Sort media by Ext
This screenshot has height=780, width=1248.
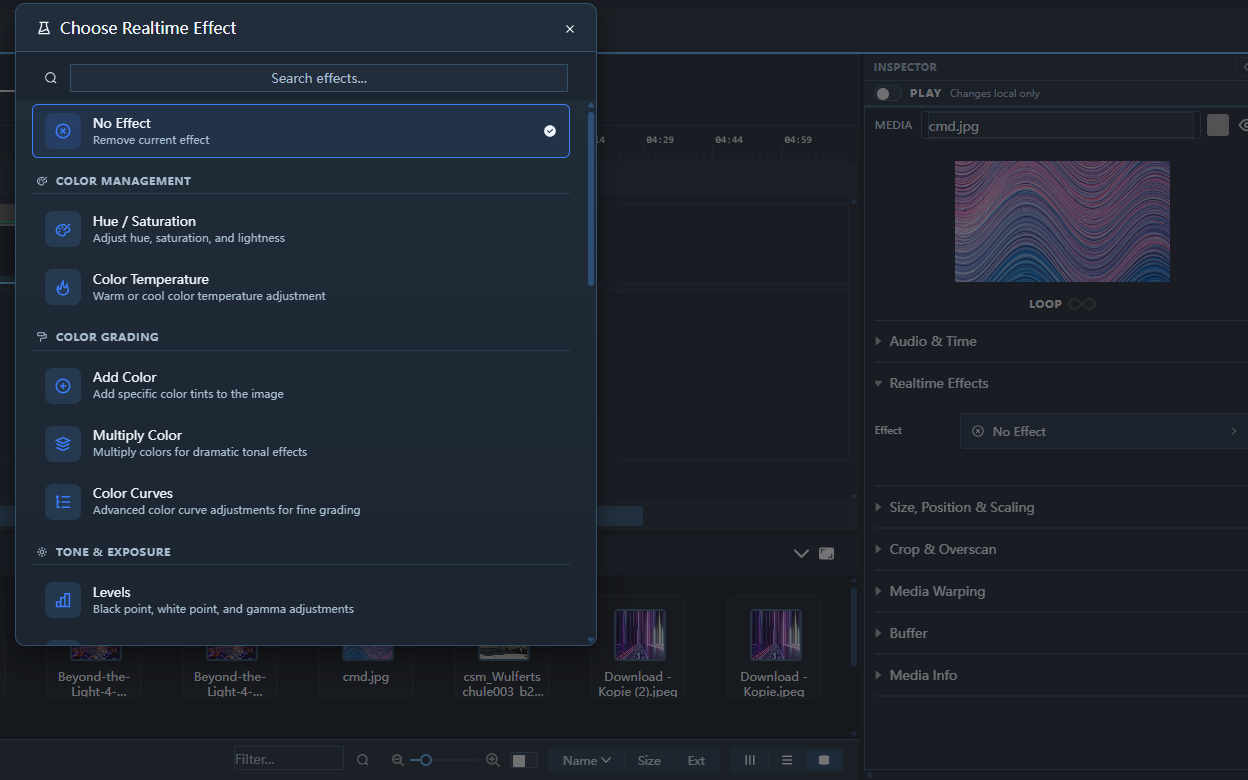tap(696, 760)
